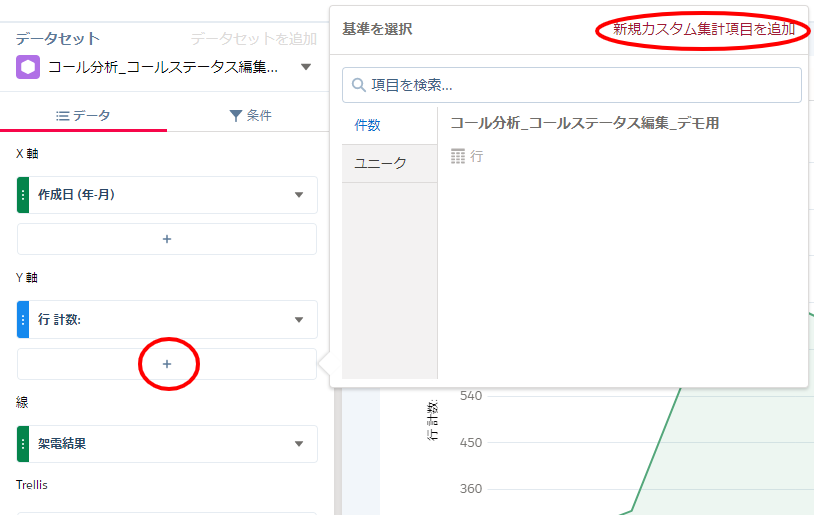The width and height of the screenshot is (814, 515).
Task: Open the 条件 filter tab
Action: [250, 116]
